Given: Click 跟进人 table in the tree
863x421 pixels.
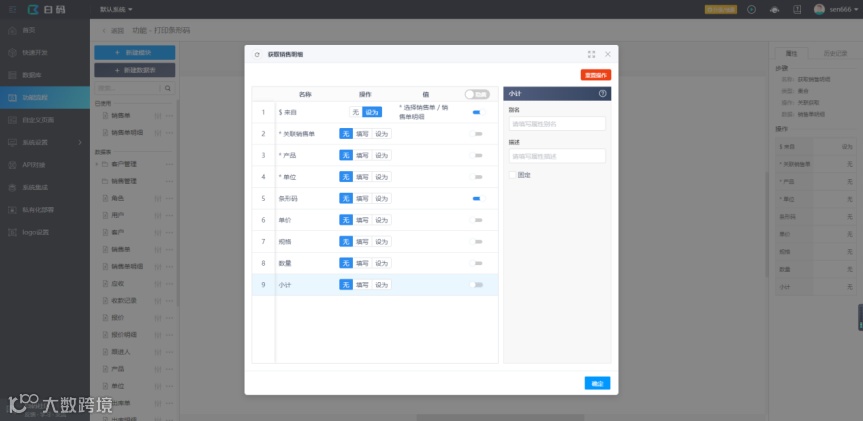Looking at the screenshot, I should 121,352.
